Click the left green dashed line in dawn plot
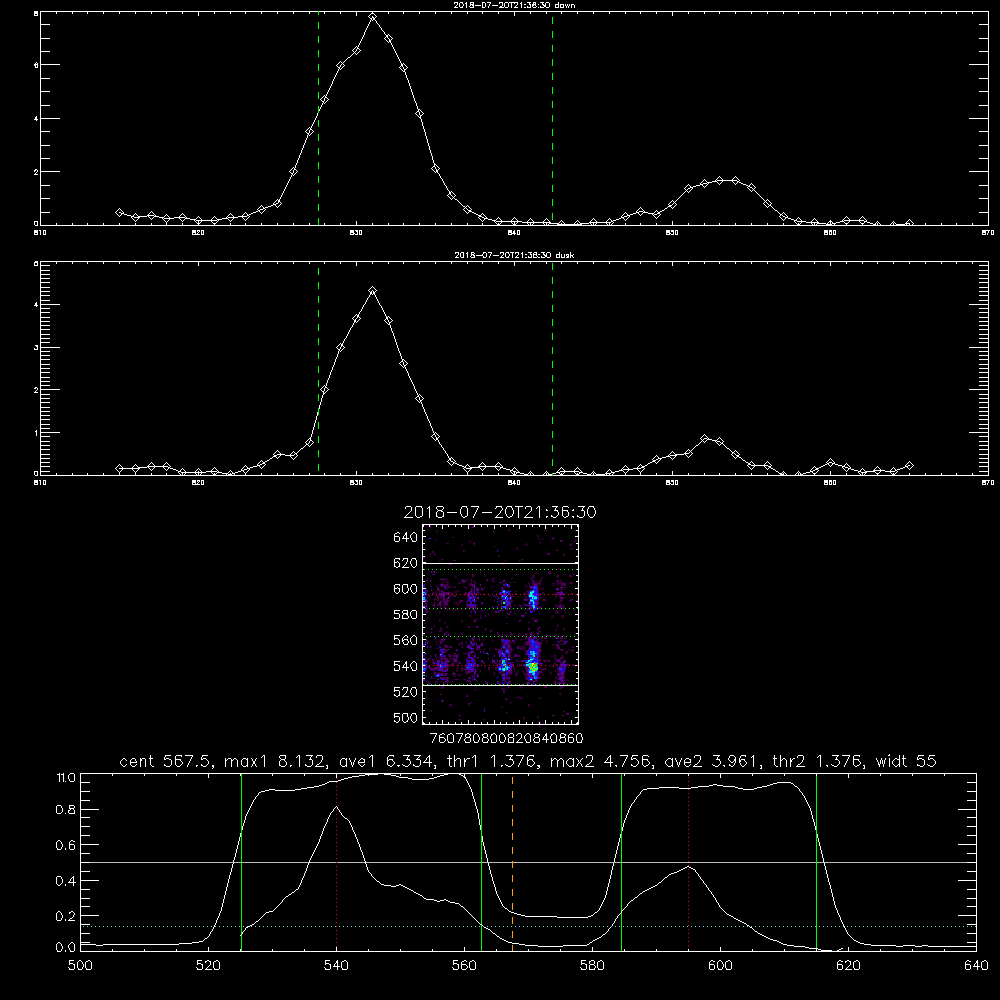Screen dimensions: 1000x1000 (x=318, y=119)
